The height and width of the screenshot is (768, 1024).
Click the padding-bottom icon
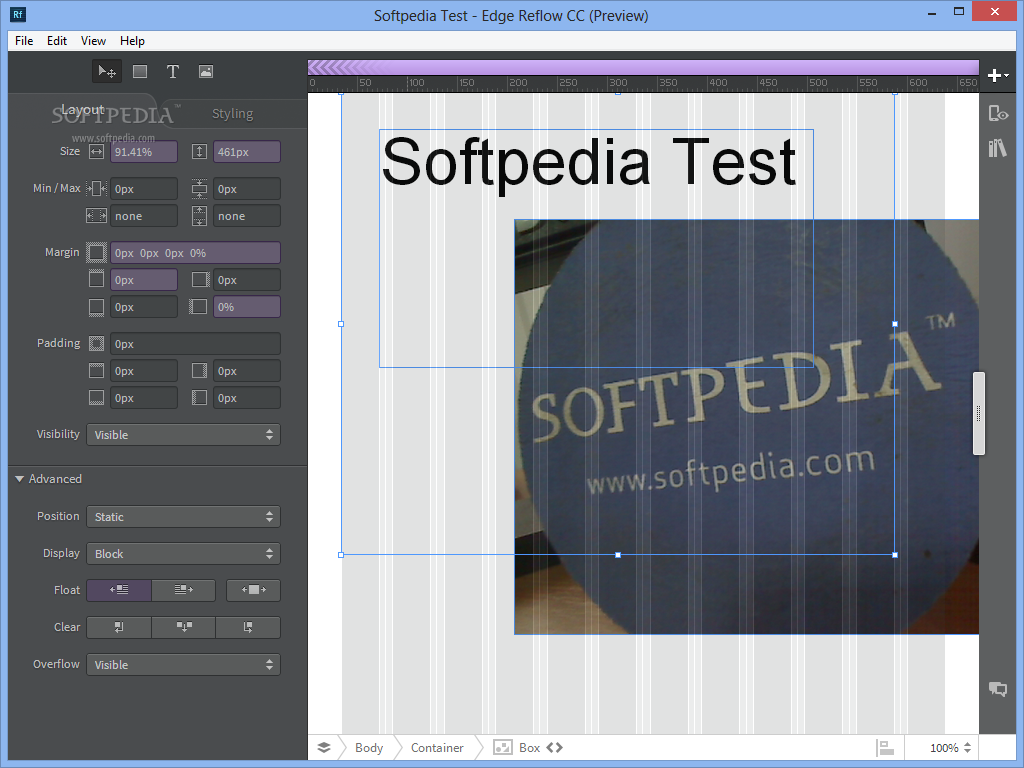(97, 398)
